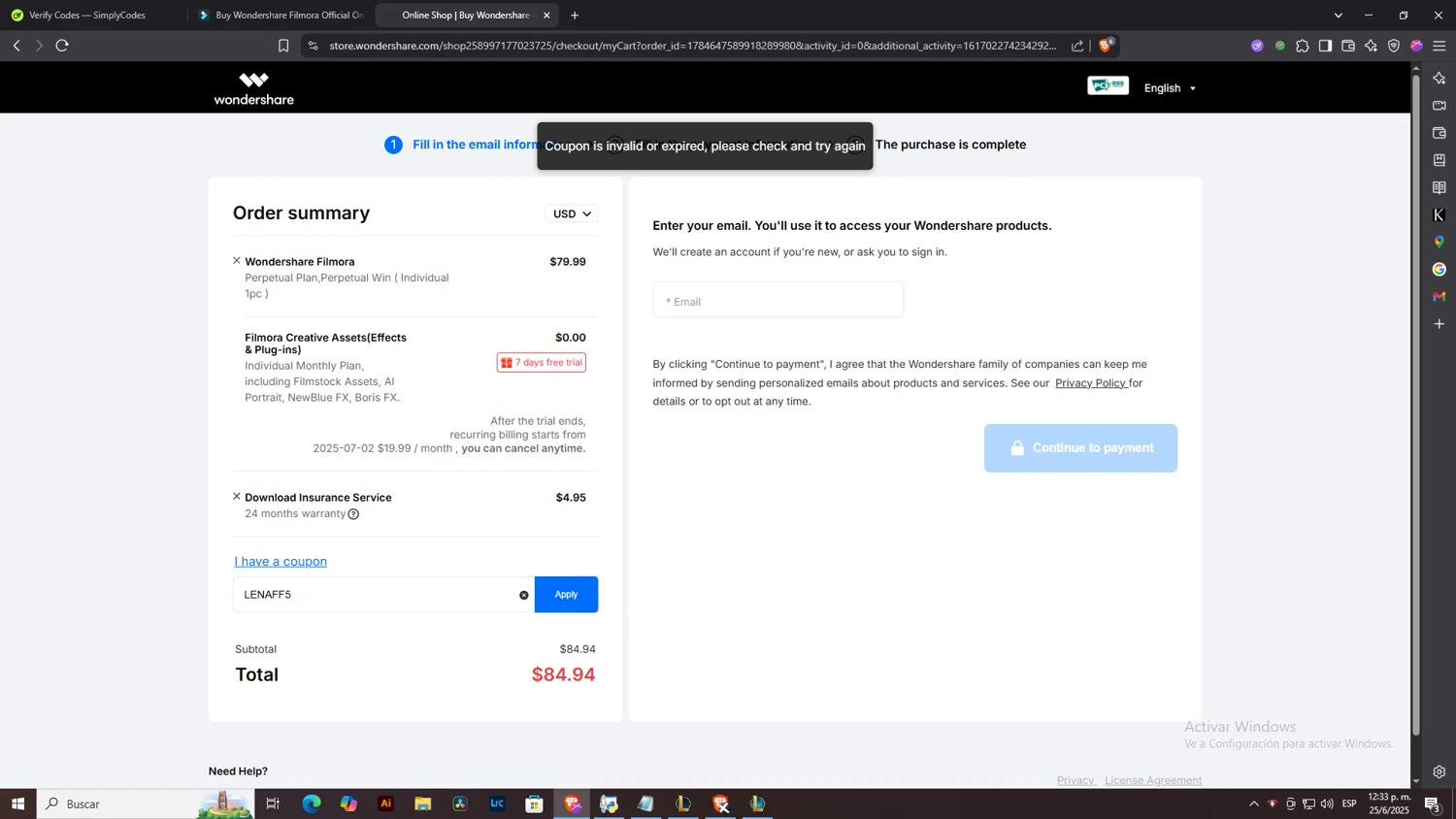The height and width of the screenshot is (819, 1456).
Task: Open Brave Wallet in the toolbar
Action: coord(1348,46)
